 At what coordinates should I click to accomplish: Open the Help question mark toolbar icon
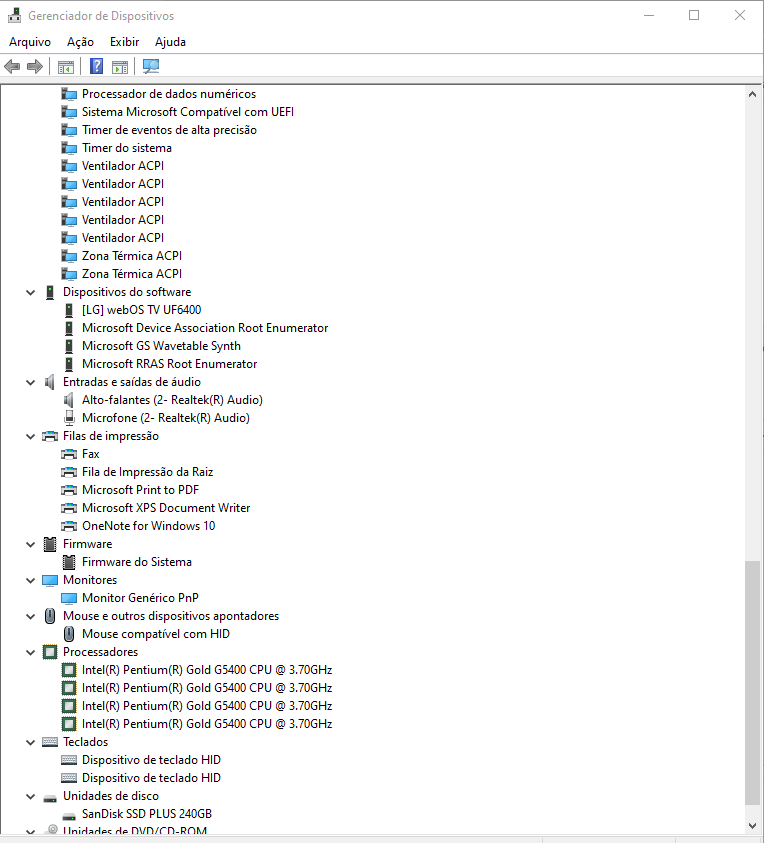click(x=96, y=66)
